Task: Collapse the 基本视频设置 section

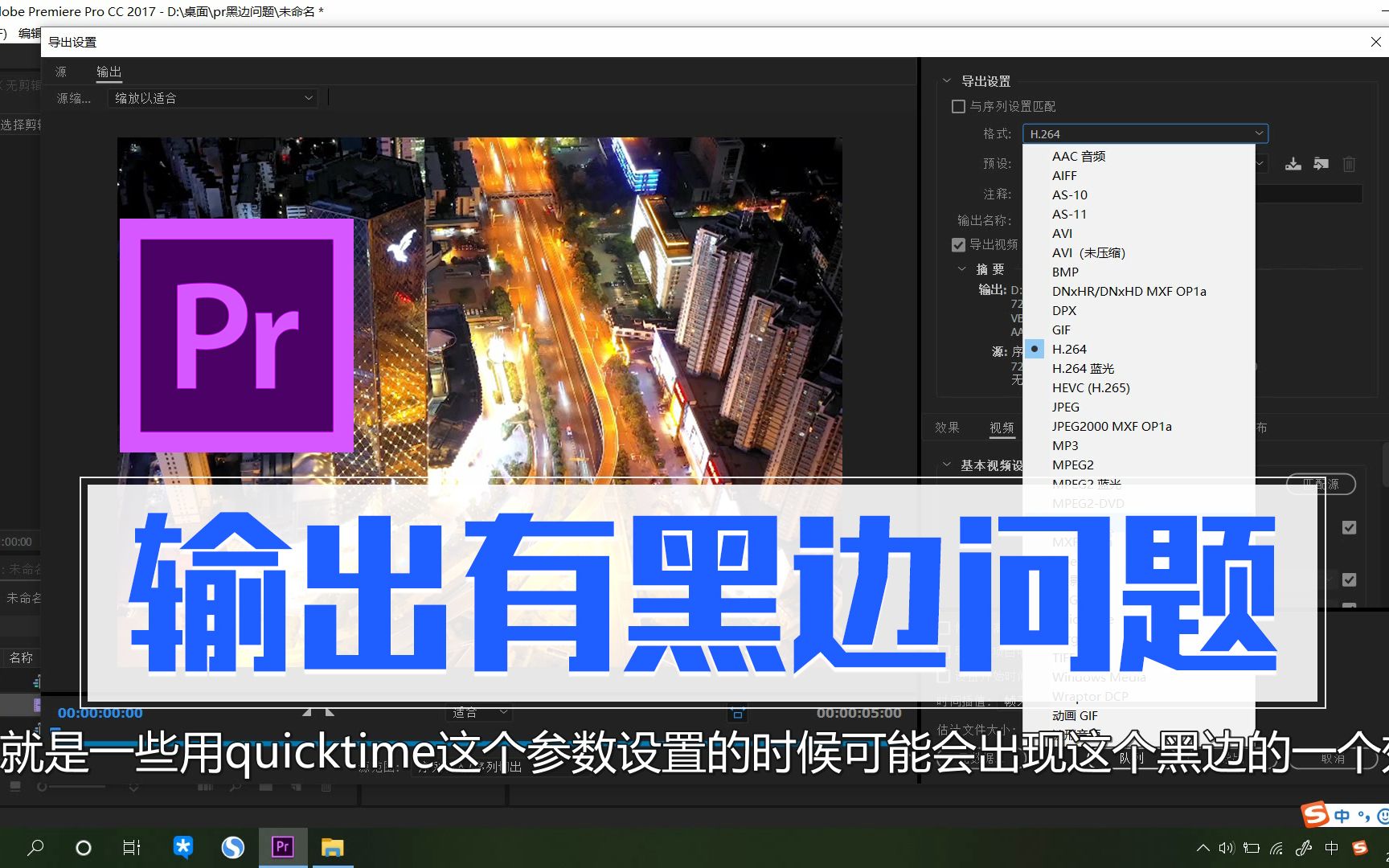Action: (x=947, y=465)
